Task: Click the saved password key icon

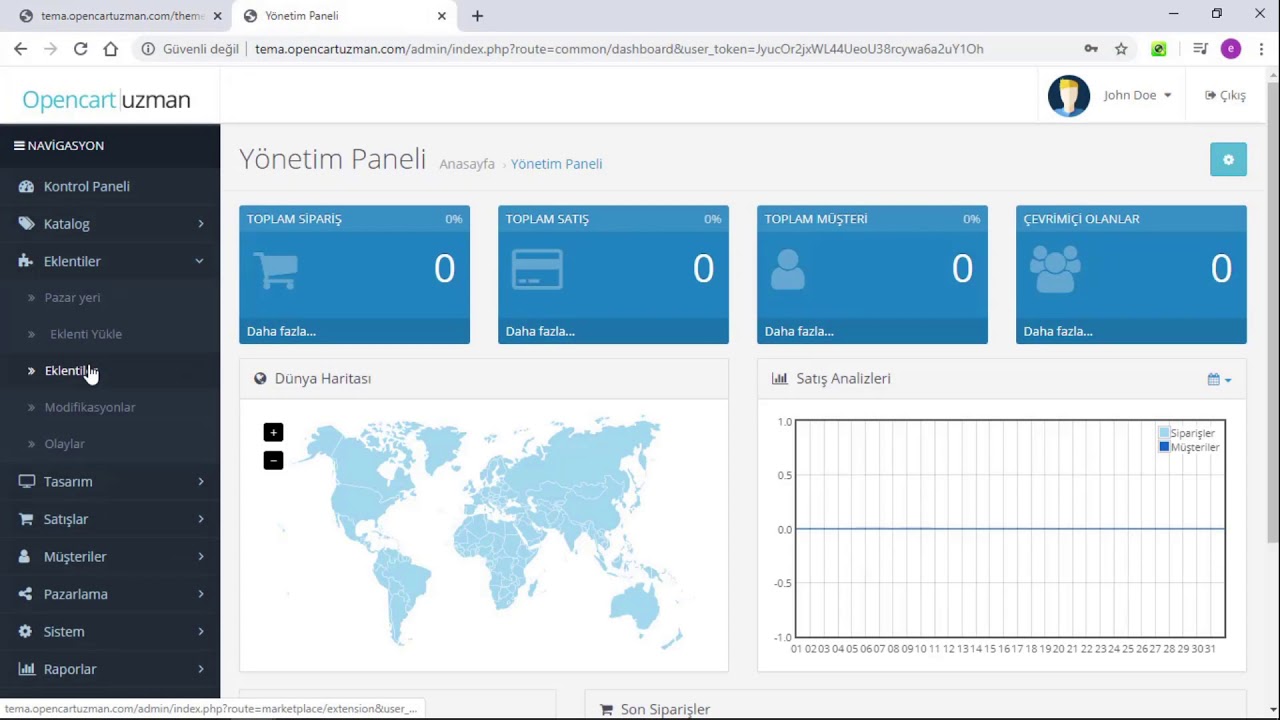Action: click(x=1091, y=49)
